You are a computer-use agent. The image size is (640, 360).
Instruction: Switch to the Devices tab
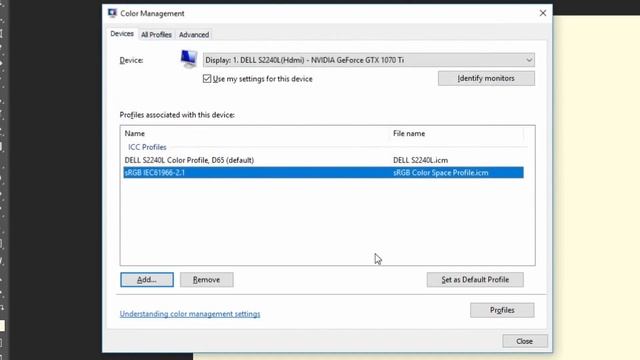[122, 34]
